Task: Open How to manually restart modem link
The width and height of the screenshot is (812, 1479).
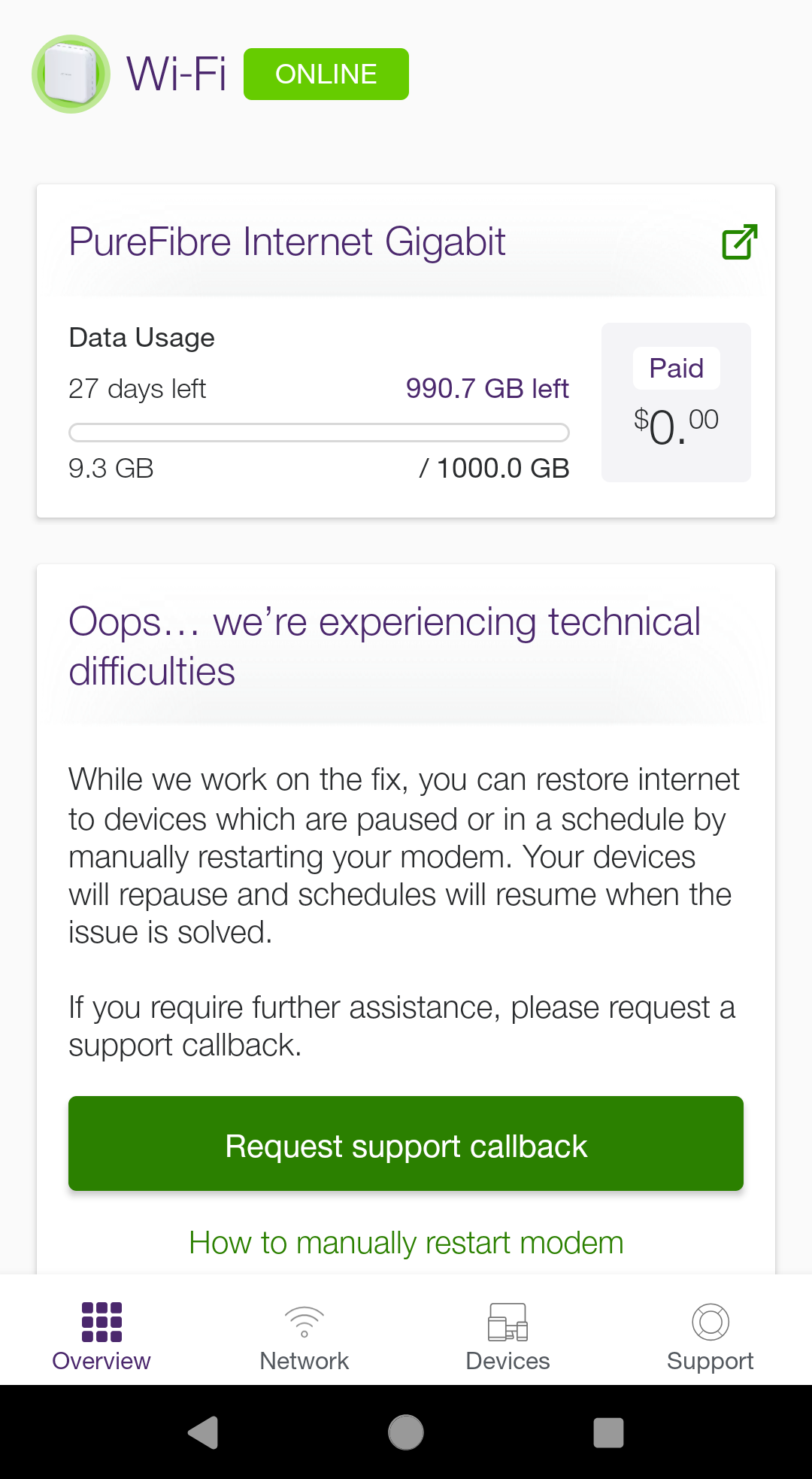Action: coord(406,1243)
